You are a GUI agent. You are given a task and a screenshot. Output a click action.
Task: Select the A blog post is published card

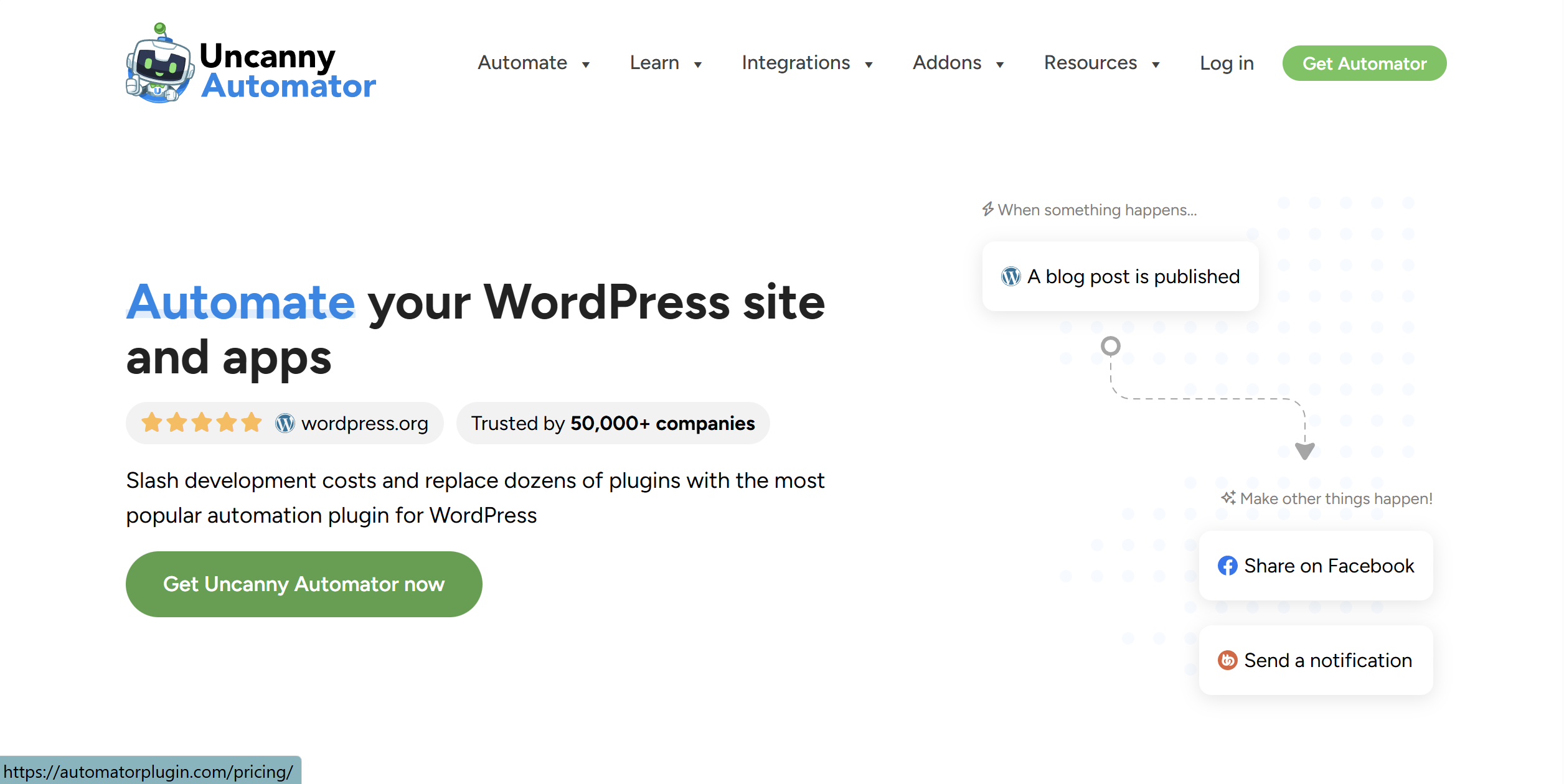coord(1120,276)
